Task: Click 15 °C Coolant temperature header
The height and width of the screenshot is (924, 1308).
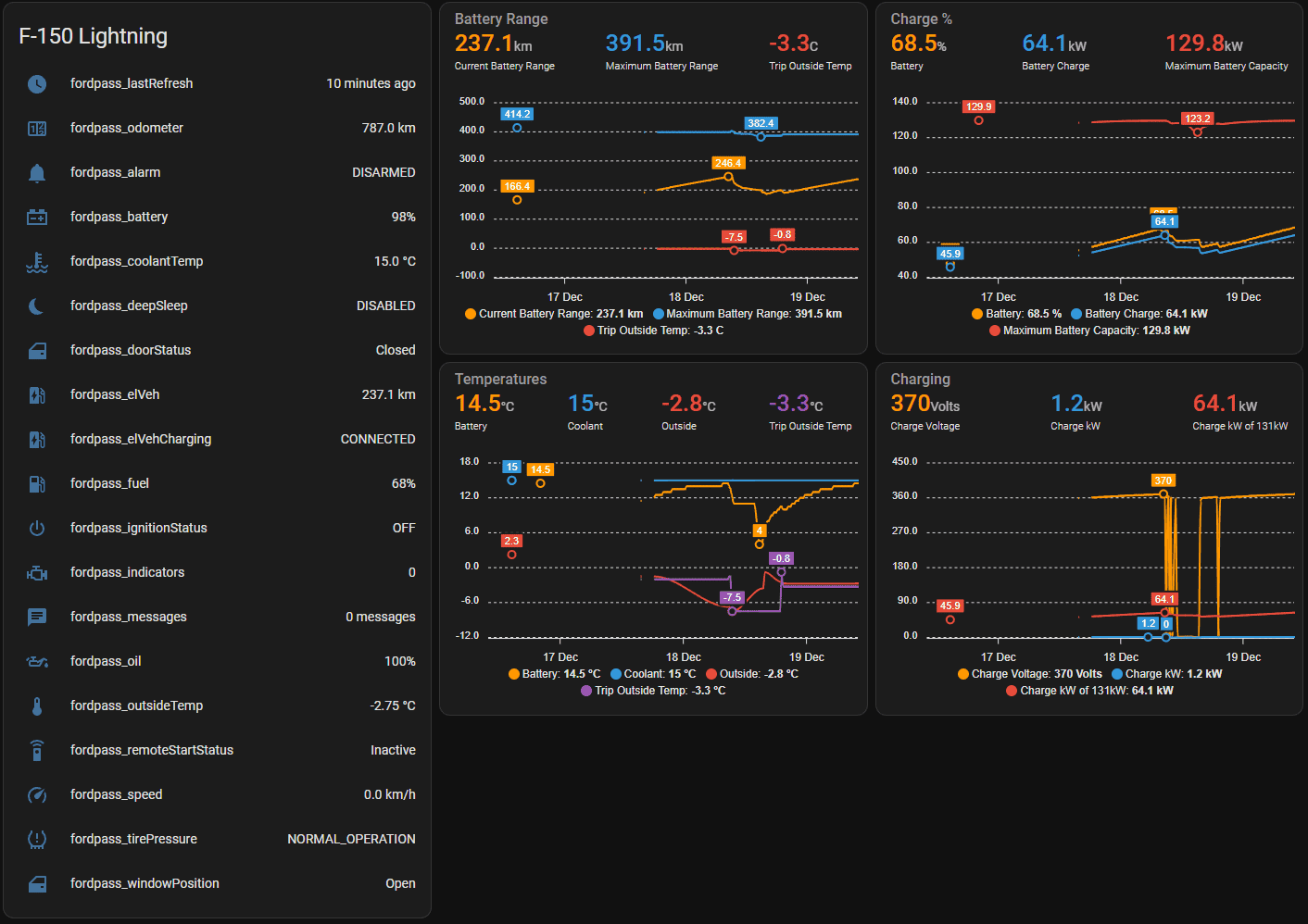Action: (x=588, y=404)
